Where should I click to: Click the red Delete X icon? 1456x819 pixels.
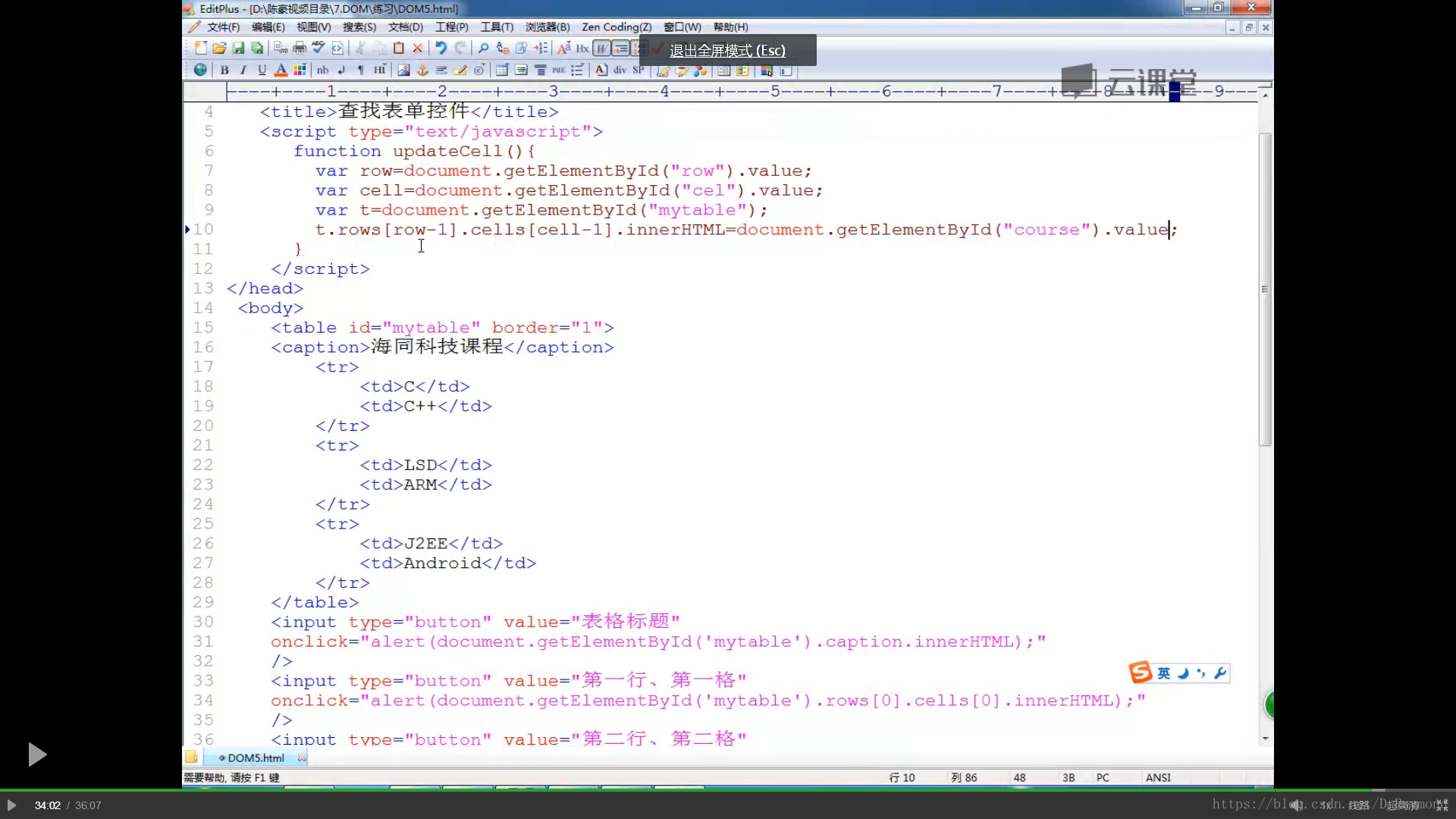pos(417,49)
